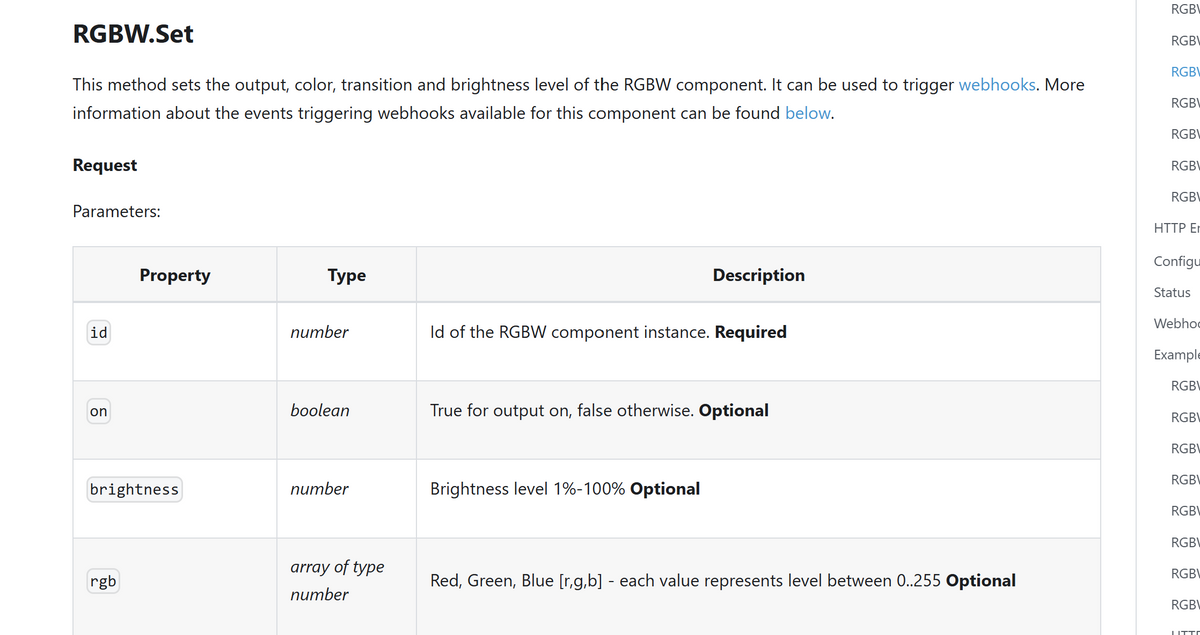Click the RGBW.Set section heading
The image size is (1200, 635).
pos(133,34)
